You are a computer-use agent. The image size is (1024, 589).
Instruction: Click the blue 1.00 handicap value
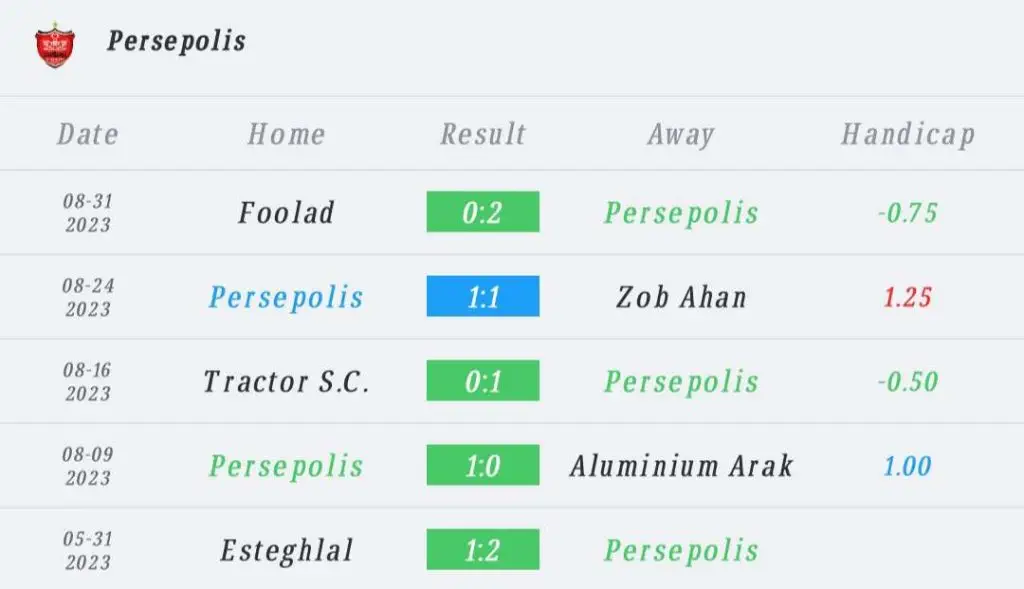(908, 466)
